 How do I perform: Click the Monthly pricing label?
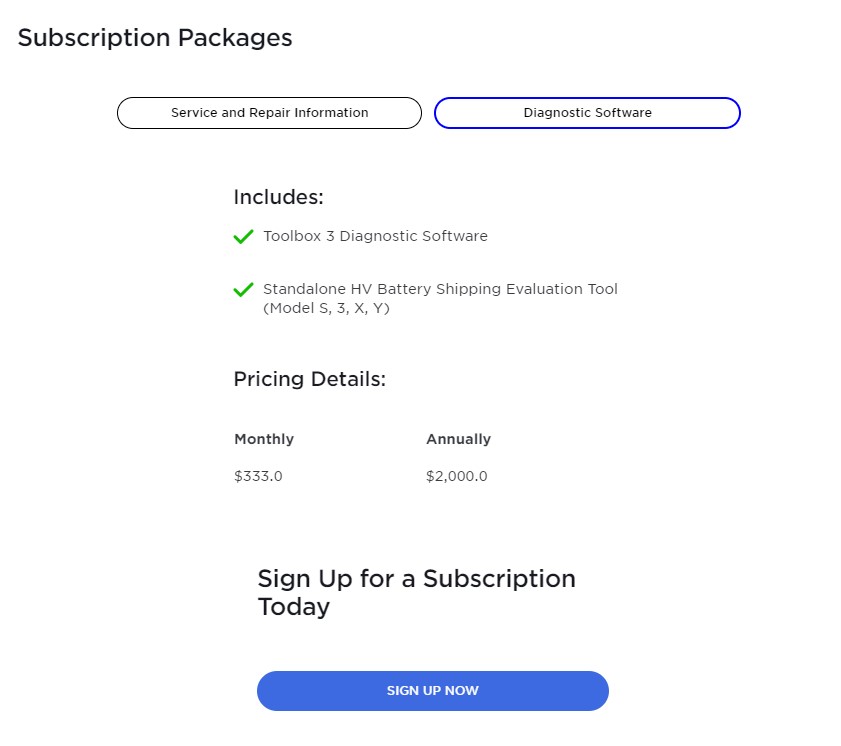pos(264,439)
